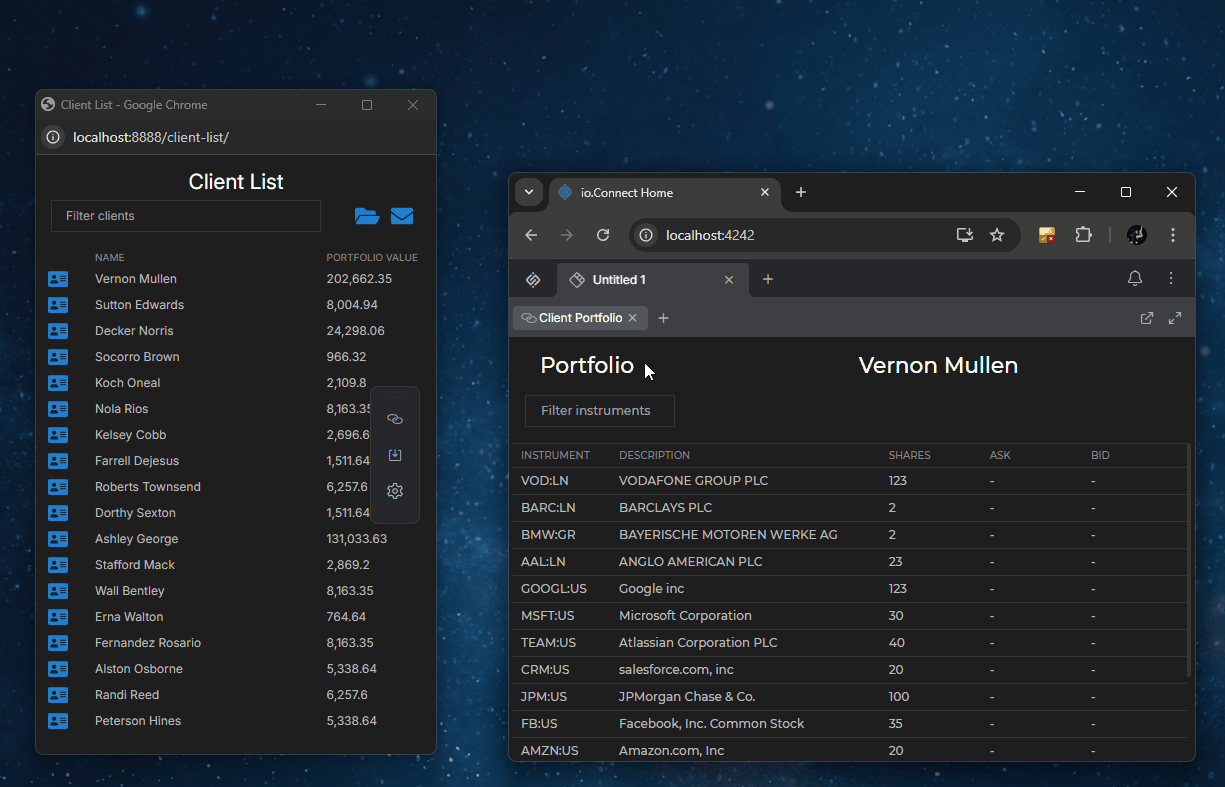The height and width of the screenshot is (787, 1225).
Task: Click the io.Connect home logo icon
Action: 533,280
